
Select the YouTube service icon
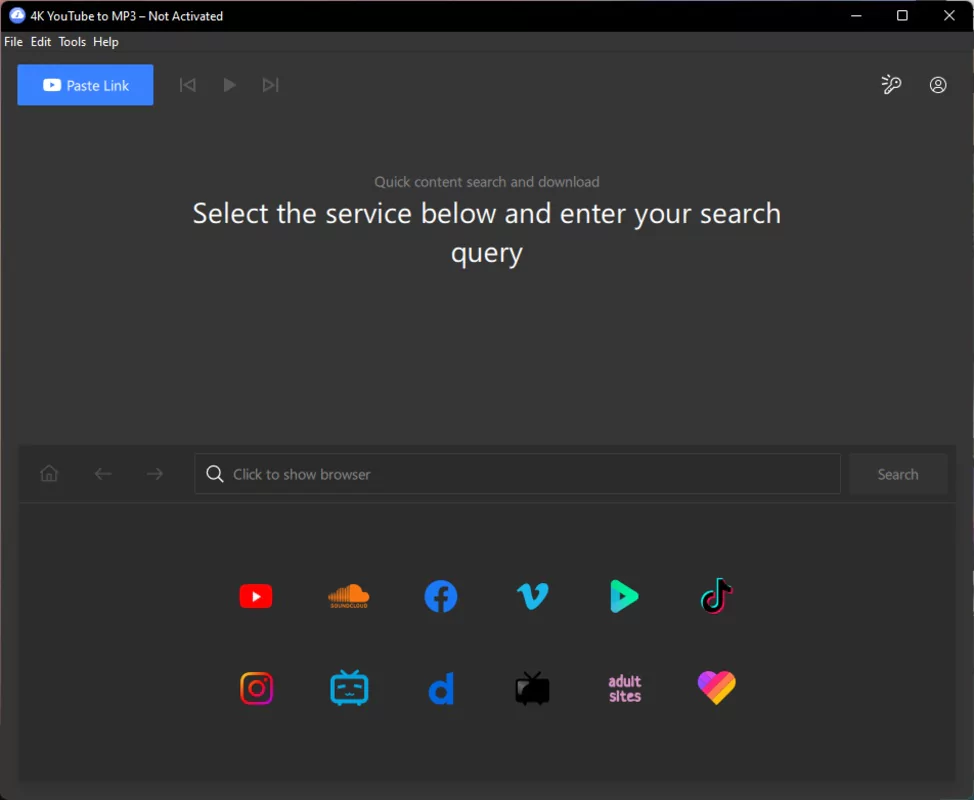[256, 596]
